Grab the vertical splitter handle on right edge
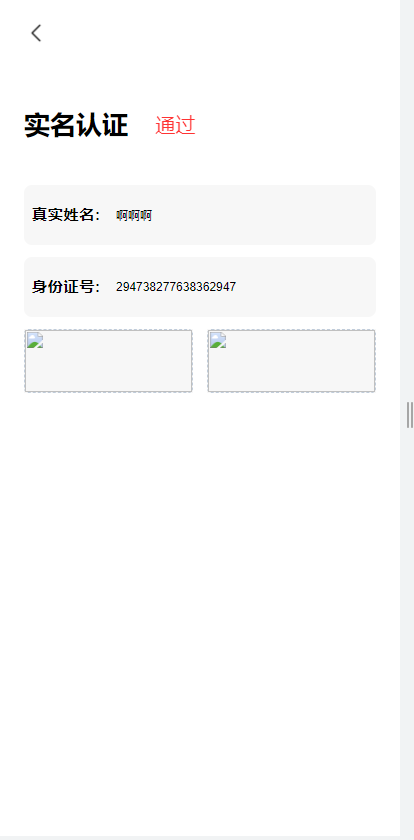Screen dimensions: 414x840 coord(410,415)
